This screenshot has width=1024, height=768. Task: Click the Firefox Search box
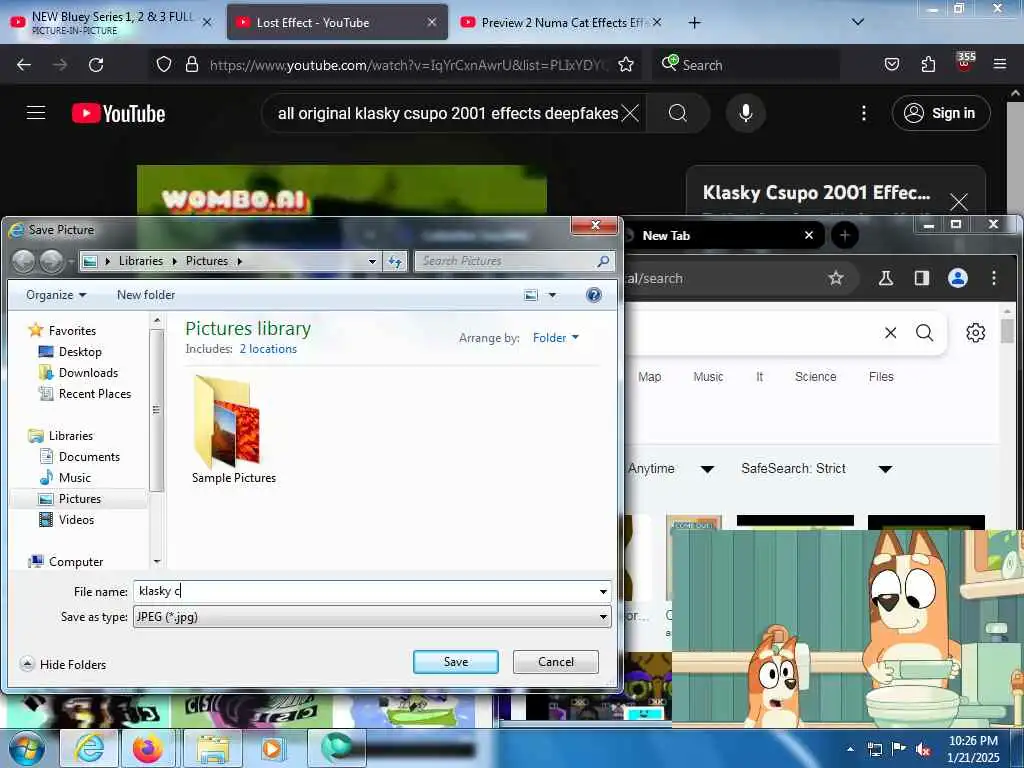(x=746, y=65)
